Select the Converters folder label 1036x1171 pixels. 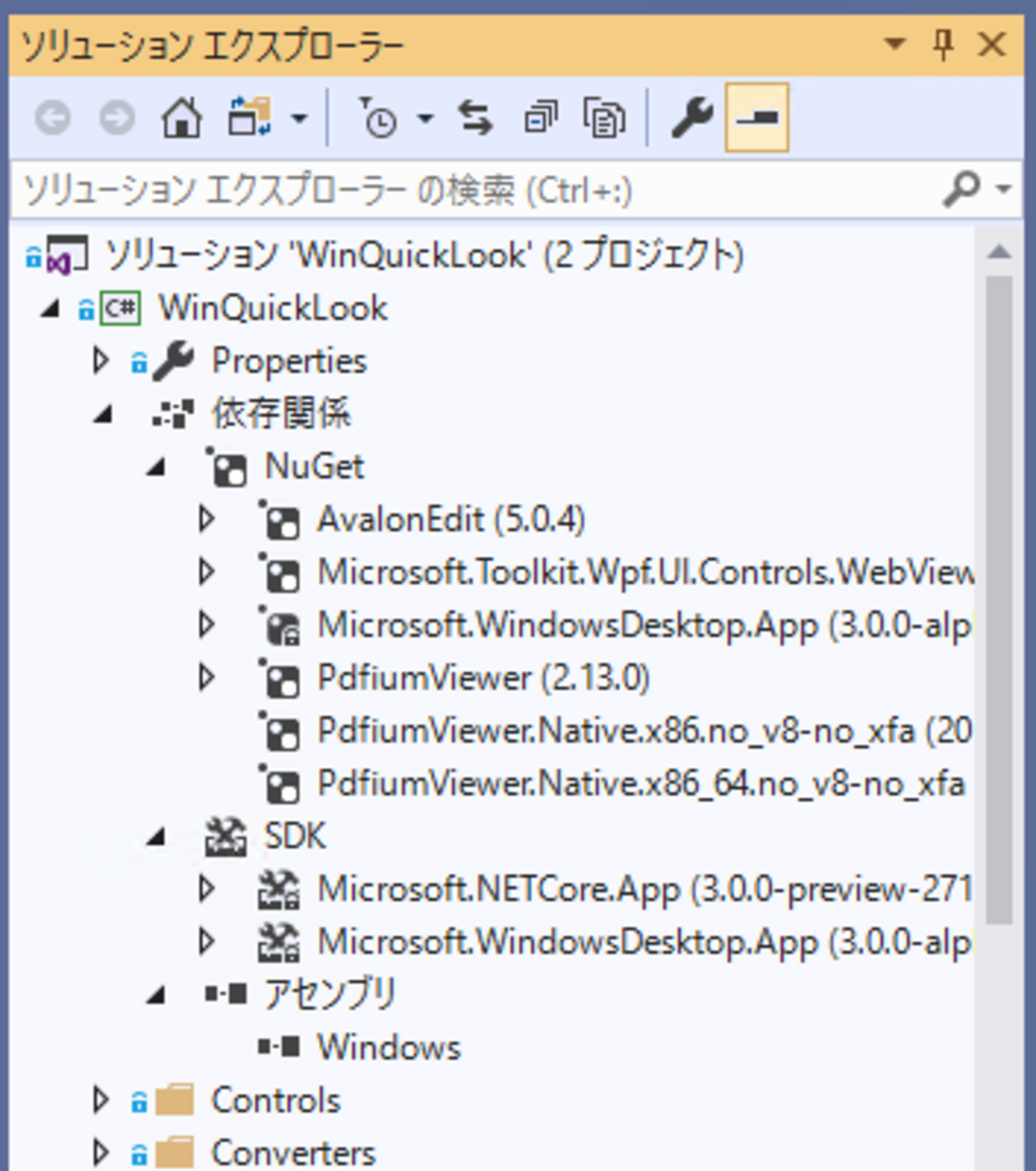point(293,1153)
